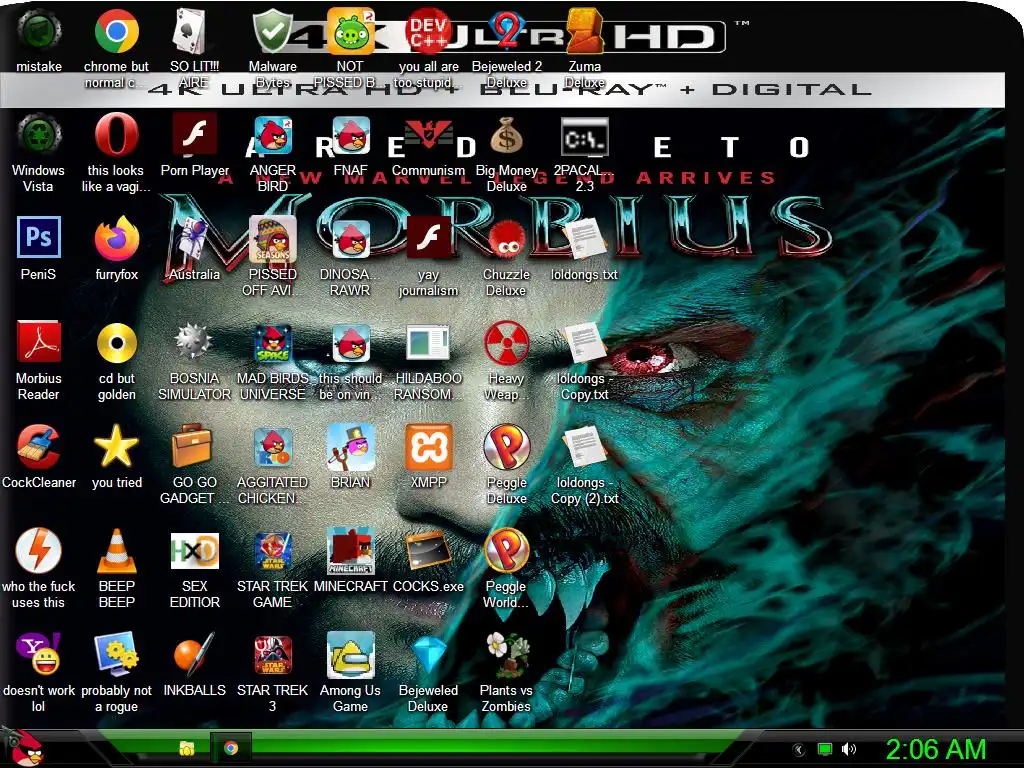Launch 'BOSNIA SIMULATOR' Minesweeper icon
Viewport: 1024px width, 768px height.
tap(194, 343)
